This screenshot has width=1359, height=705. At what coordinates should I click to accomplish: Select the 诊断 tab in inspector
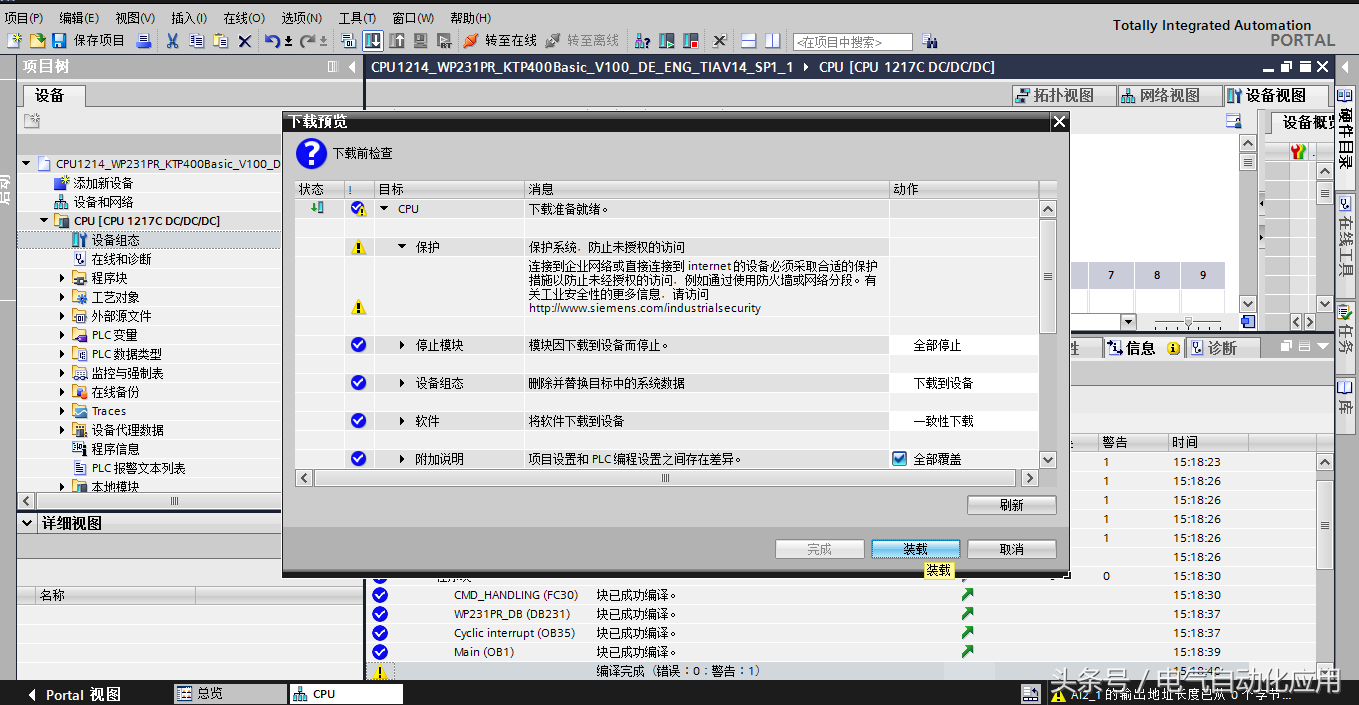tap(1222, 348)
